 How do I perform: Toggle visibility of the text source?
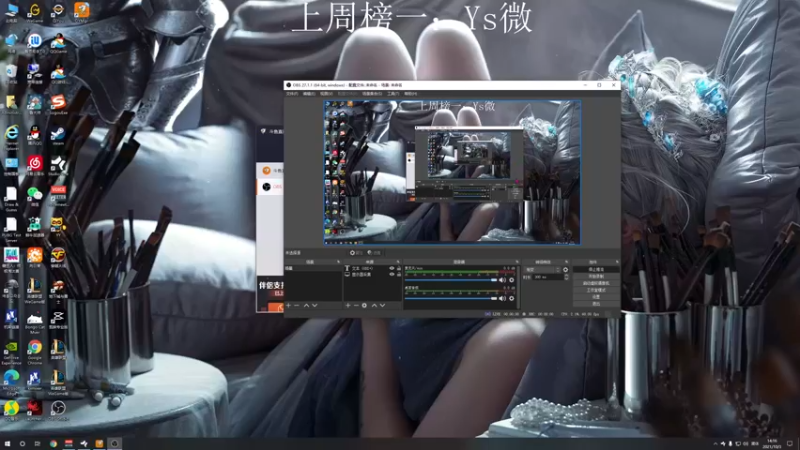[392, 268]
